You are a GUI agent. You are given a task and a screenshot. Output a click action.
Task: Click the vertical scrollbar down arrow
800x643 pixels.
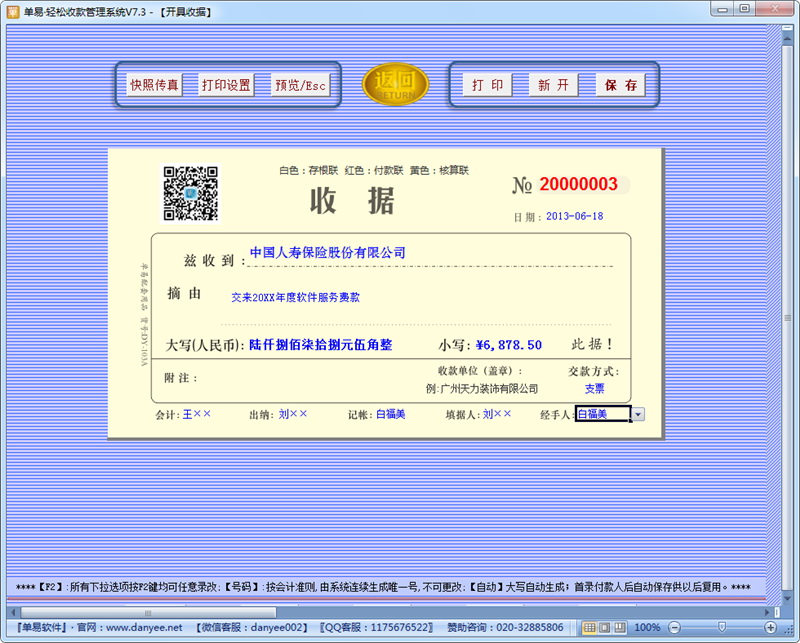coord(787,598)
